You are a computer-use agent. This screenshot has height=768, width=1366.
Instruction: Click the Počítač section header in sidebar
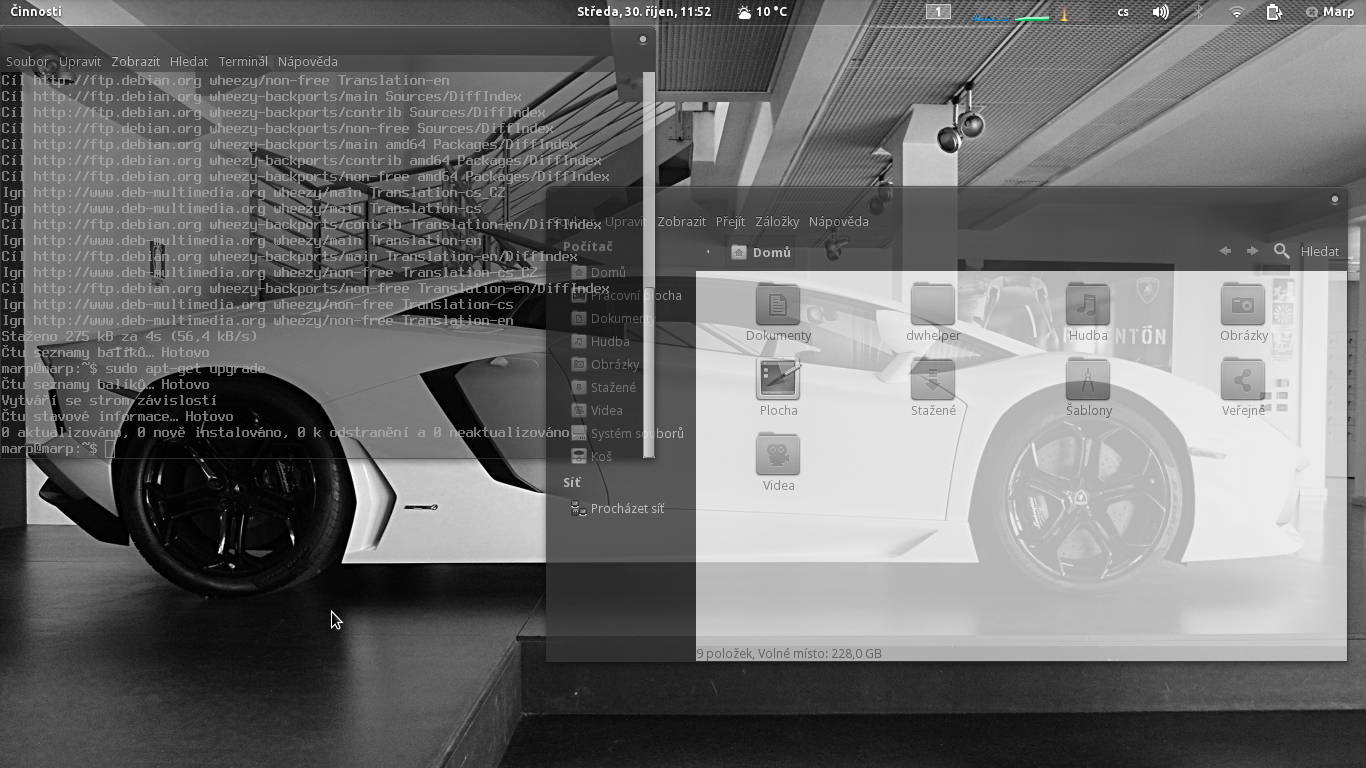(588, 246)
